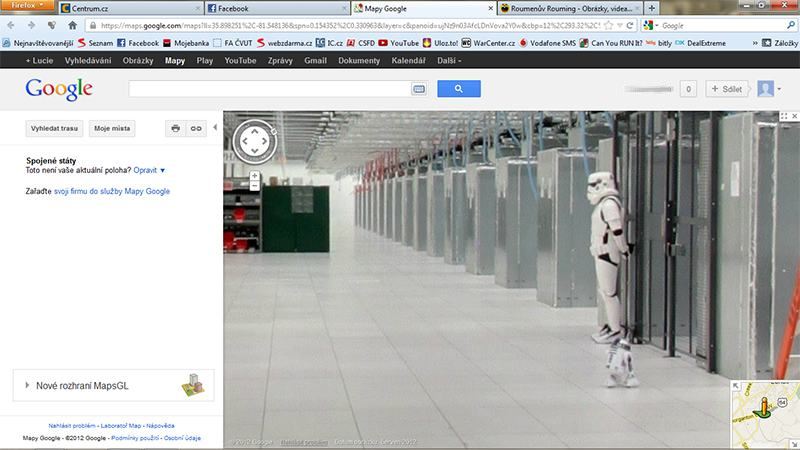The height and width of the screenshot is (450, 800).
Task: Switch to the Facebook tab
Action: point(277,8)
